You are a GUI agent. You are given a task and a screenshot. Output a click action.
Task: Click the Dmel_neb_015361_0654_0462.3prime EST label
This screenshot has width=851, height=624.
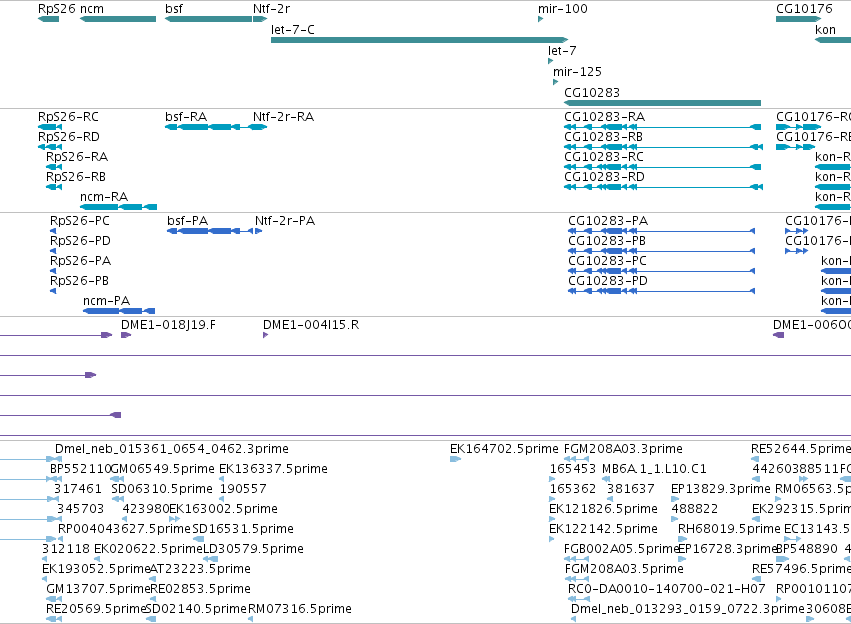[172, 449]
